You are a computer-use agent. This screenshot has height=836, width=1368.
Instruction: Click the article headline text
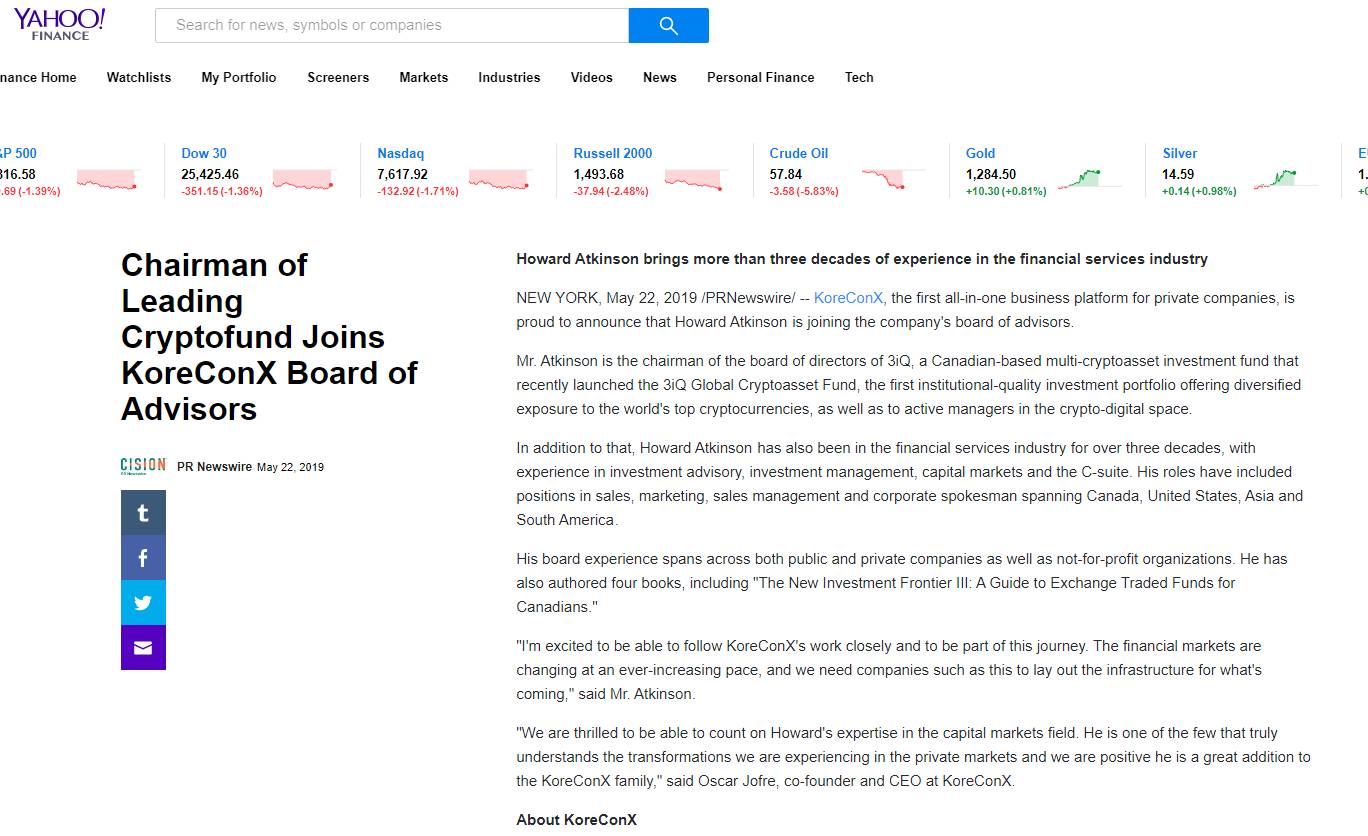click(x=270, y=337)
